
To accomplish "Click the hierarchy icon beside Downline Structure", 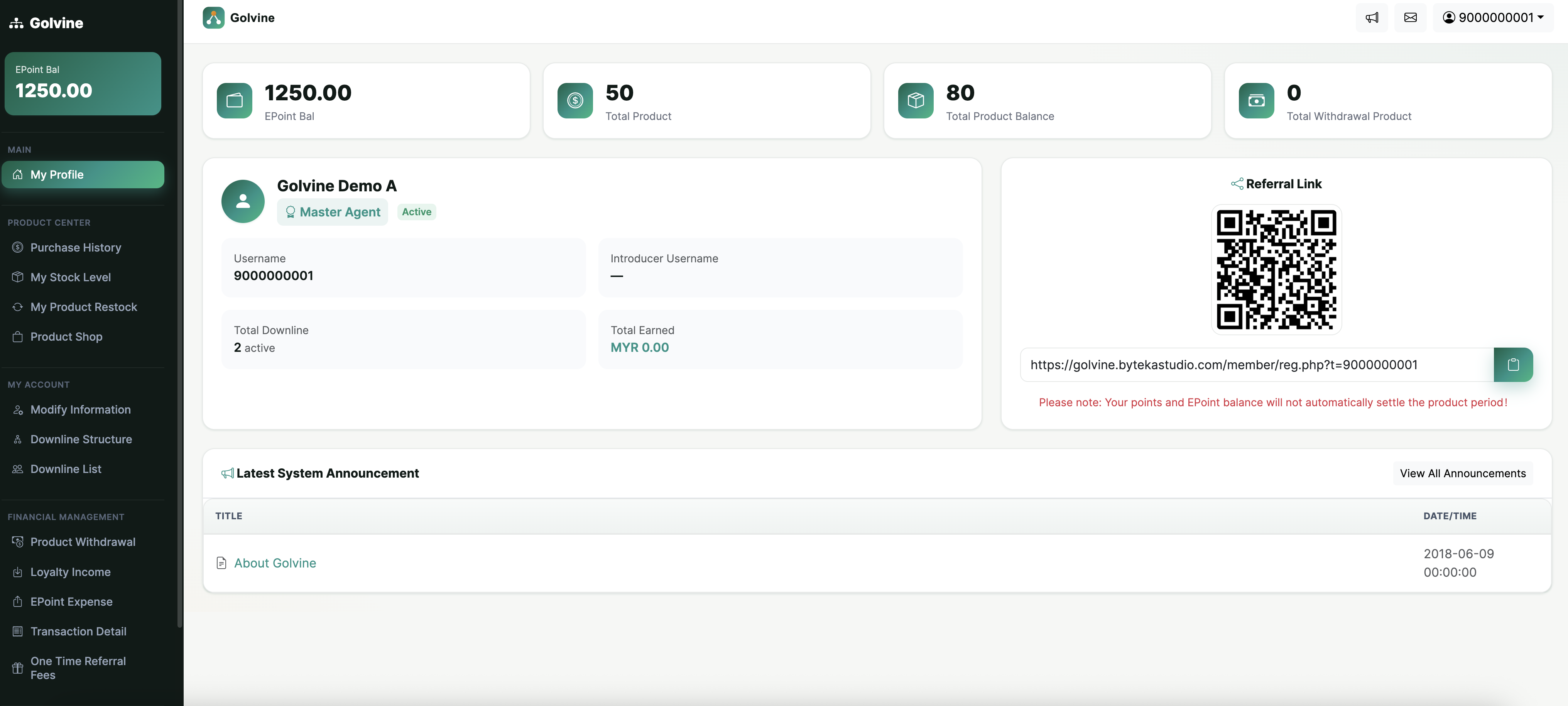I will pos(18,439).
